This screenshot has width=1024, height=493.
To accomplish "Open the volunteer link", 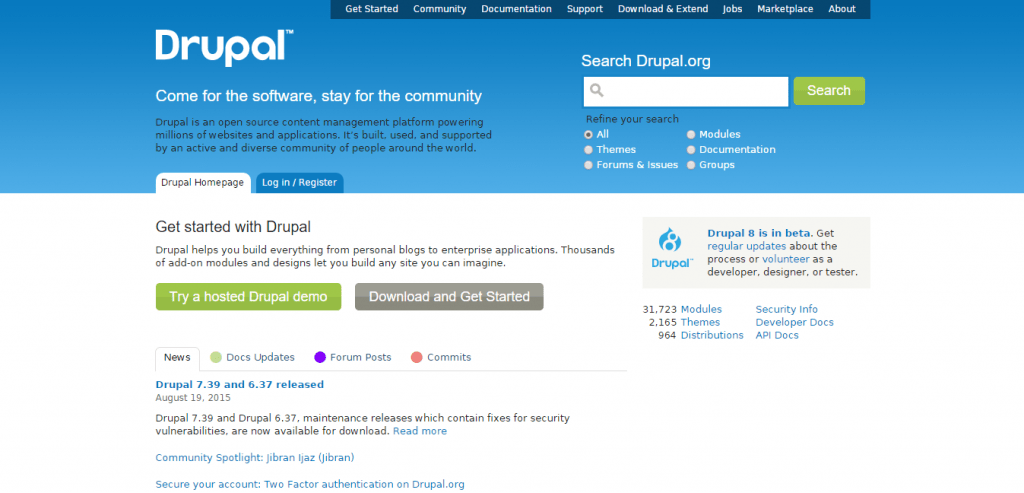I will pos(786,259).
